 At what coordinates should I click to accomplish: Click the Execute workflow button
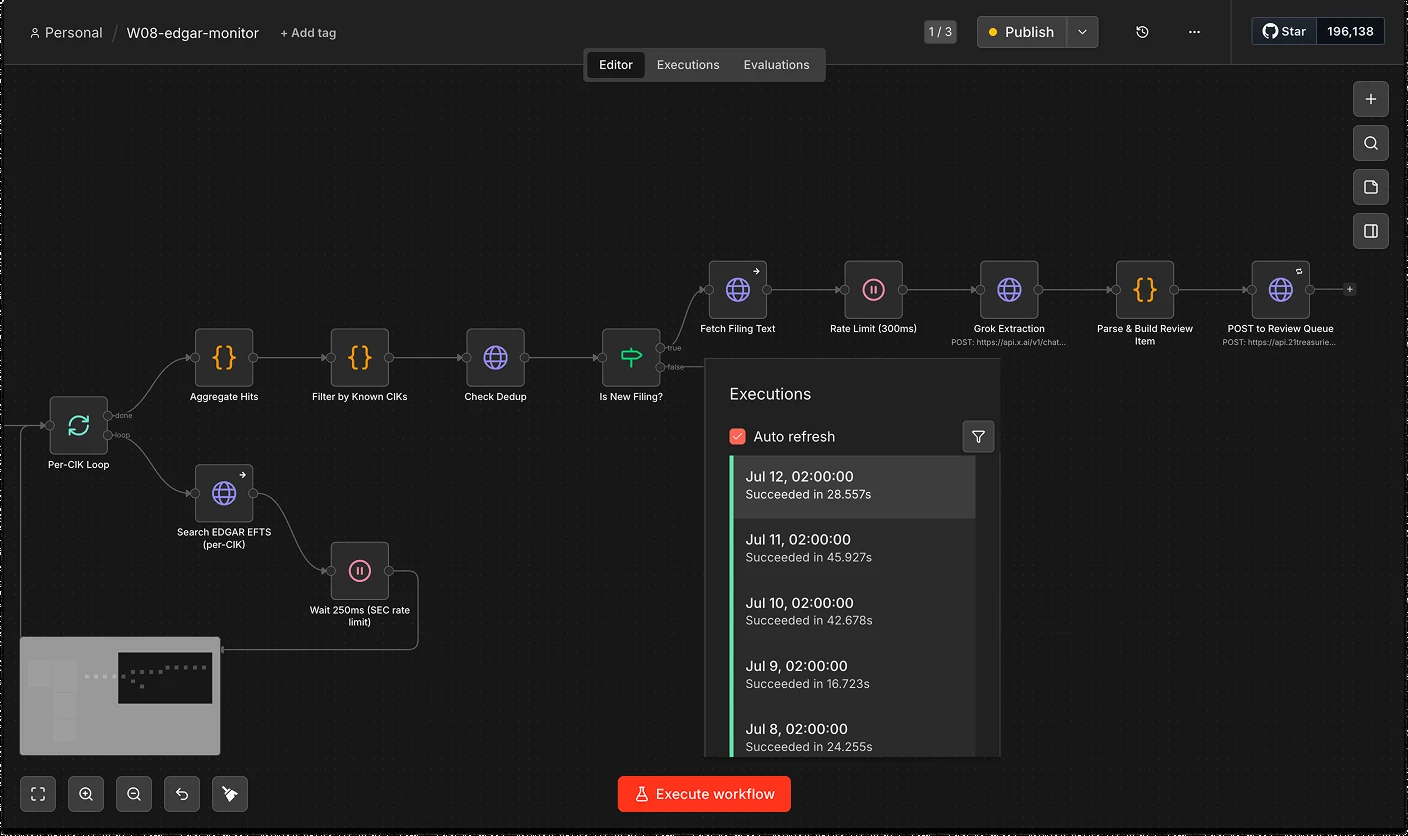pyautogui.click(x=704, y=794)
